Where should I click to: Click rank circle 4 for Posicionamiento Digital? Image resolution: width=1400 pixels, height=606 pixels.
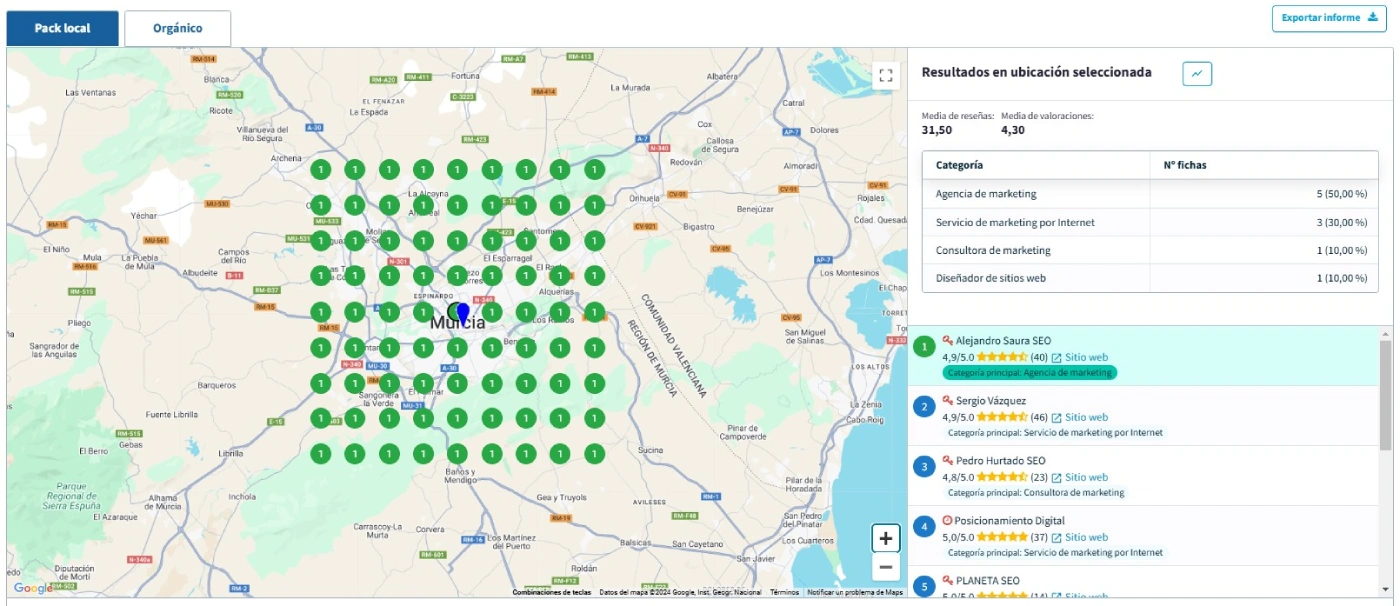tap(925, 527)
